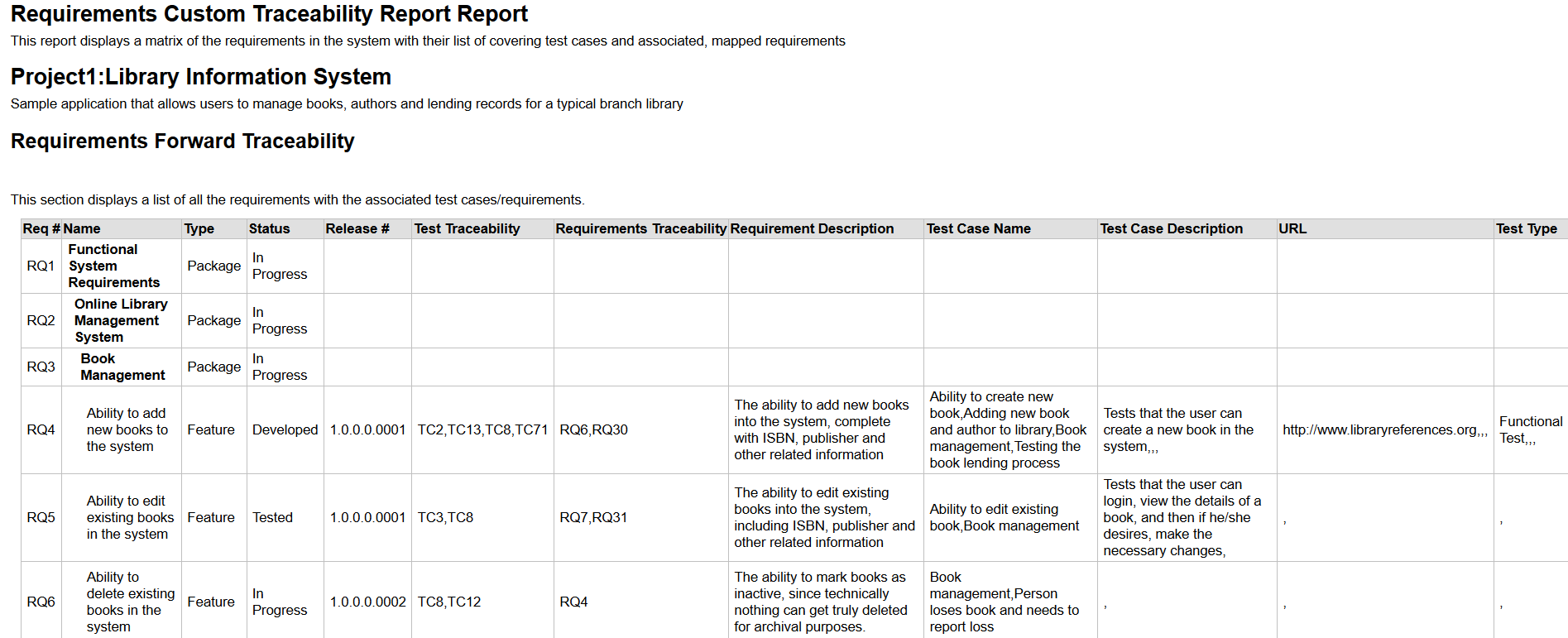Screen dimensions: 1568x638
Task: Click the "Test Type" column header
Action: (1526, 229)
